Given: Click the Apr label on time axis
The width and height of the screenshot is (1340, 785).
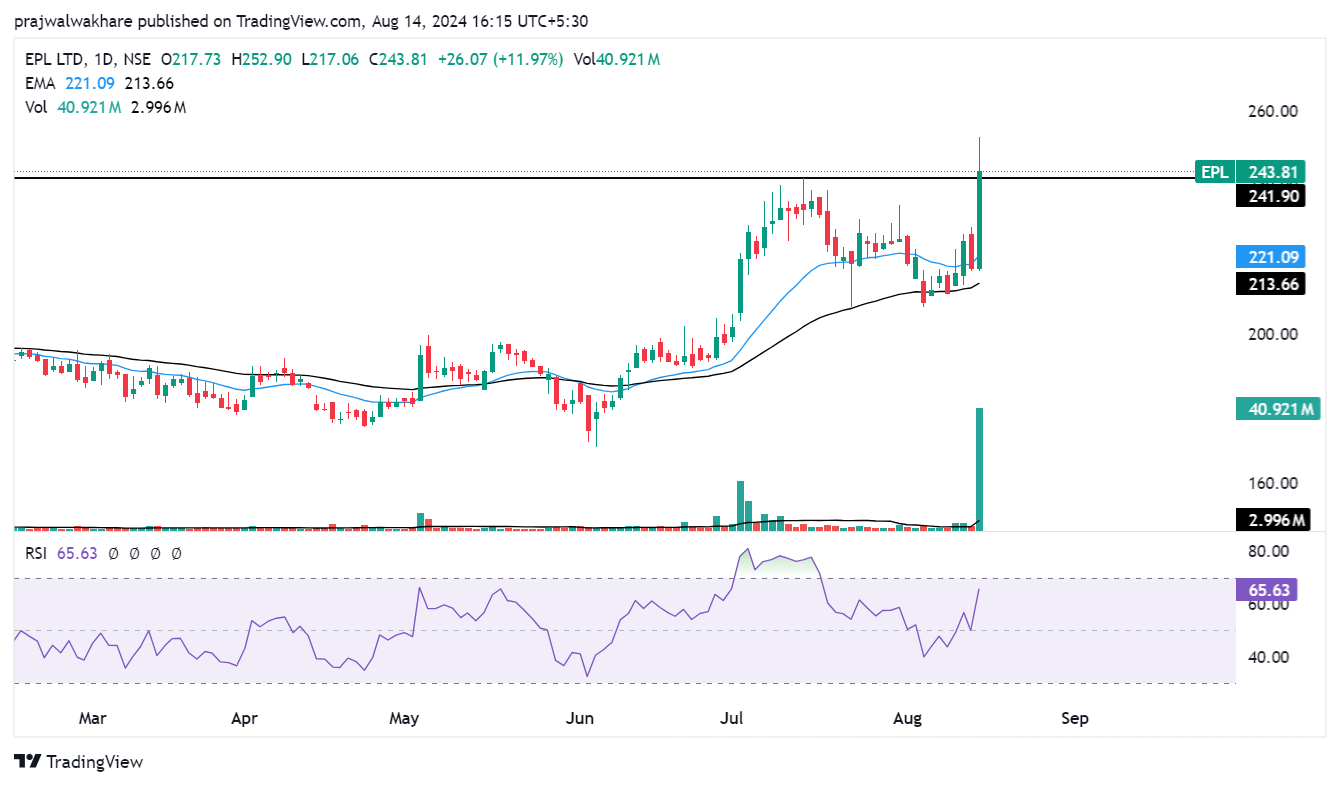Looking at the screenshot, I should (x=244, y=718).
